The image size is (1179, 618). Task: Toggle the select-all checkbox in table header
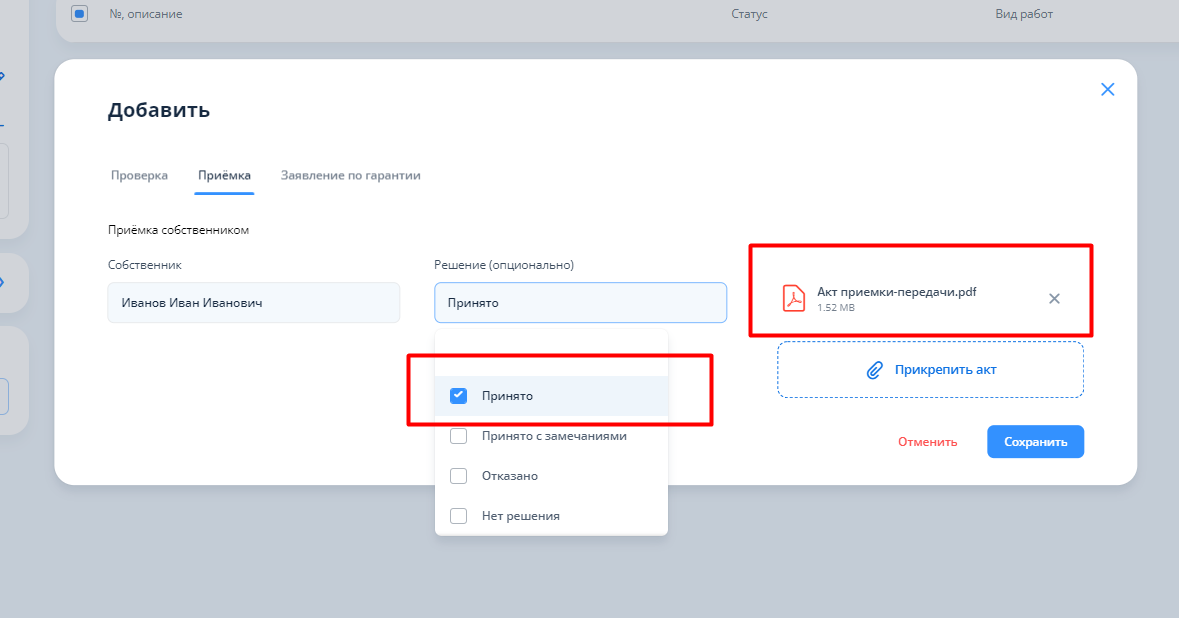coord(80,14)
